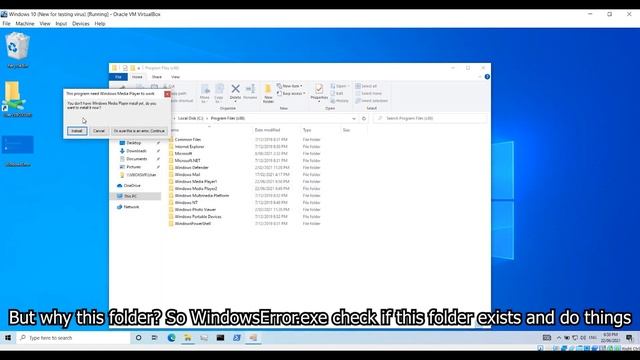Open the Easy access dropdown

click(x=291, y=93)
